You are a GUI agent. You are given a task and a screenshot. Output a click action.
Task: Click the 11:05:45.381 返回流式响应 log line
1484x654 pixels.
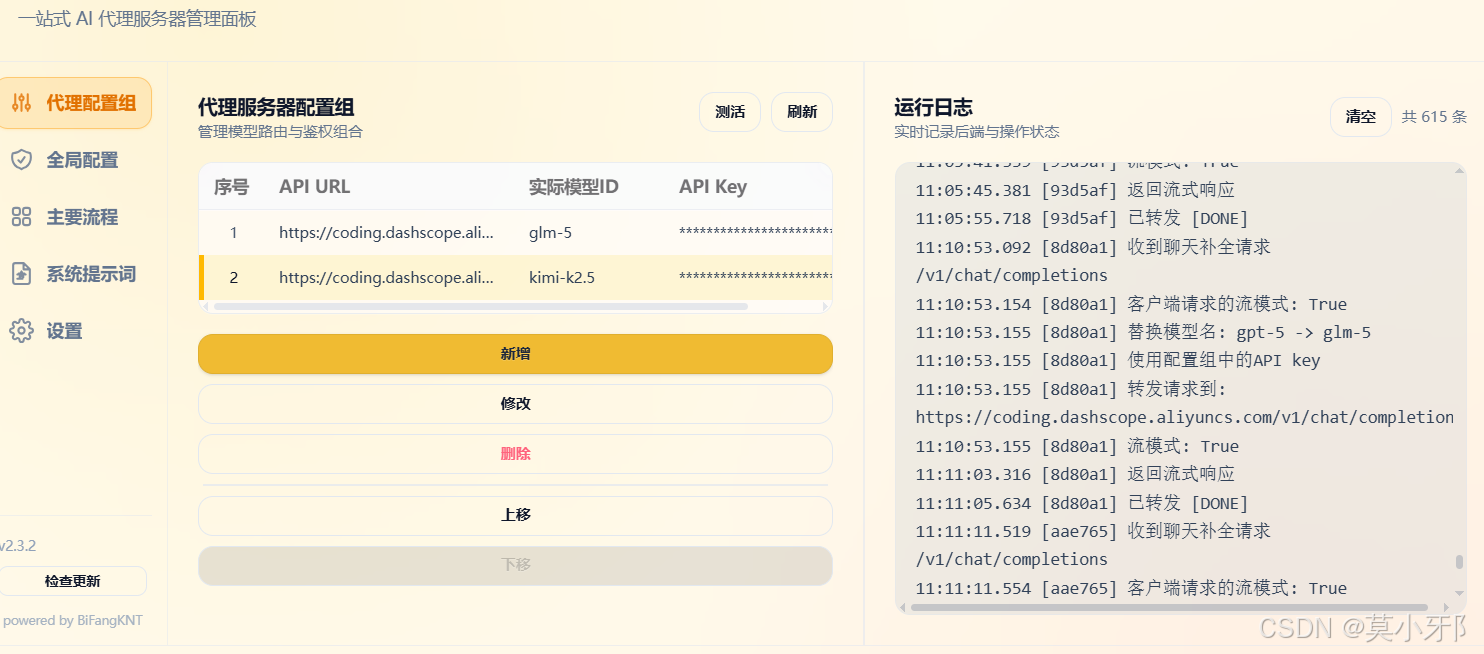click(x=1075, y=190)
